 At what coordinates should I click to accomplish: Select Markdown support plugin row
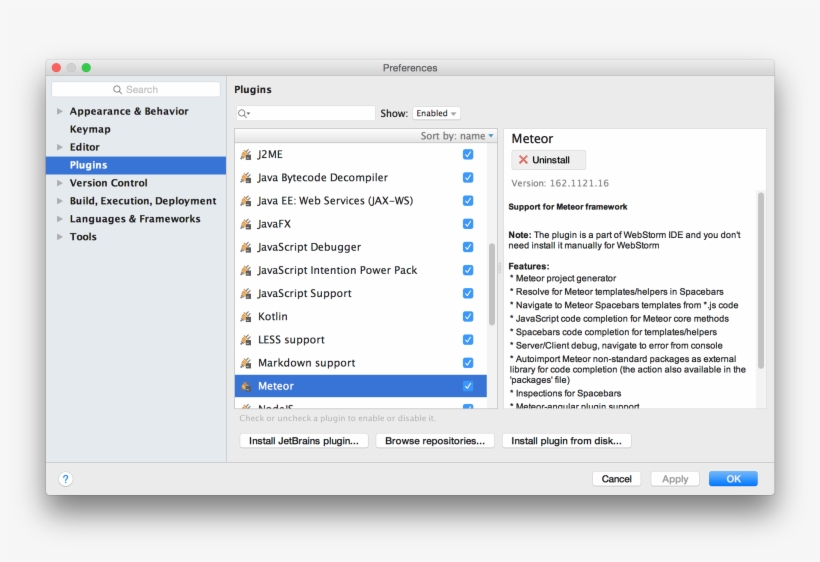pos(361,363)
